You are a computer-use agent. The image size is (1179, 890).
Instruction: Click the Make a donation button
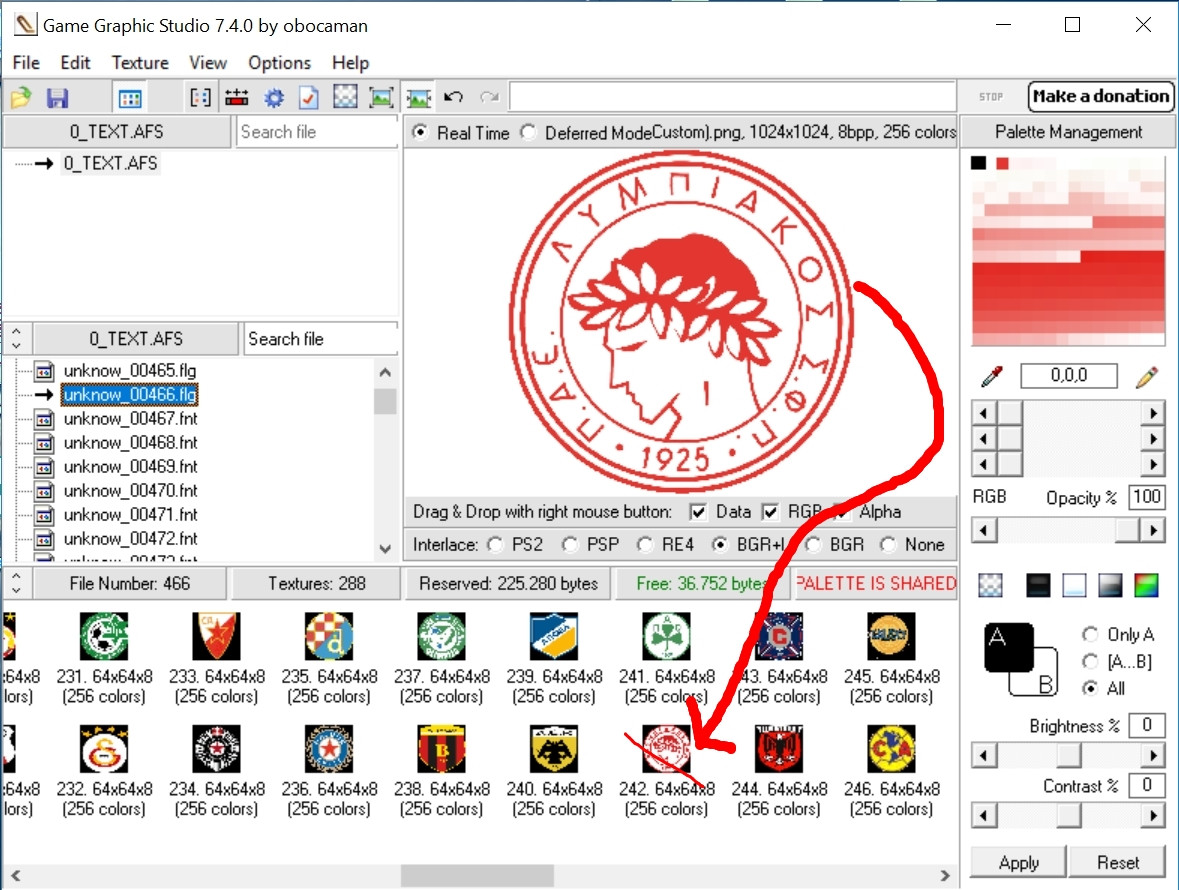[x=1101, y=96]
